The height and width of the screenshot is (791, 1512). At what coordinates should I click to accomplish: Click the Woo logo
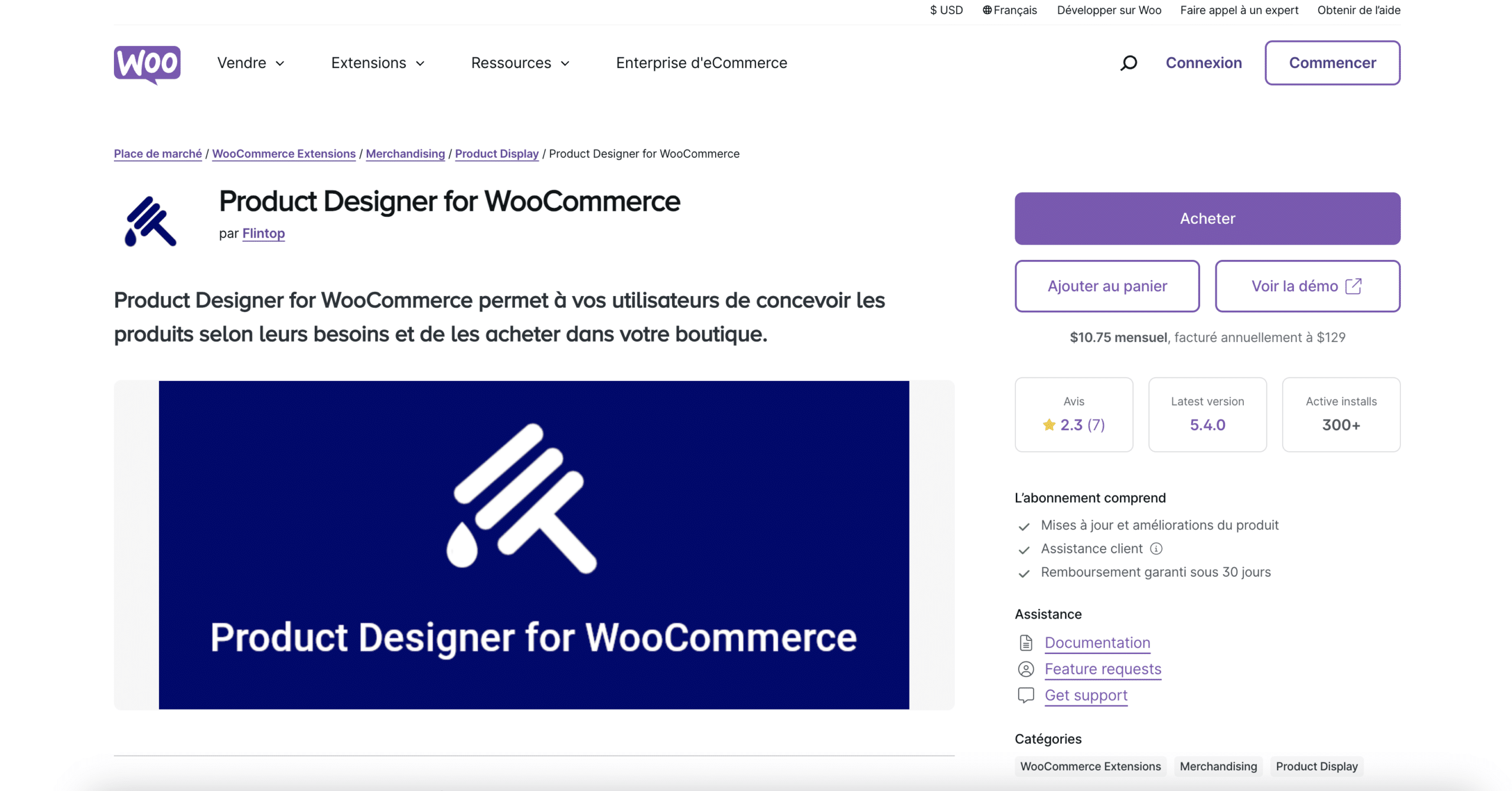[146, 64]
